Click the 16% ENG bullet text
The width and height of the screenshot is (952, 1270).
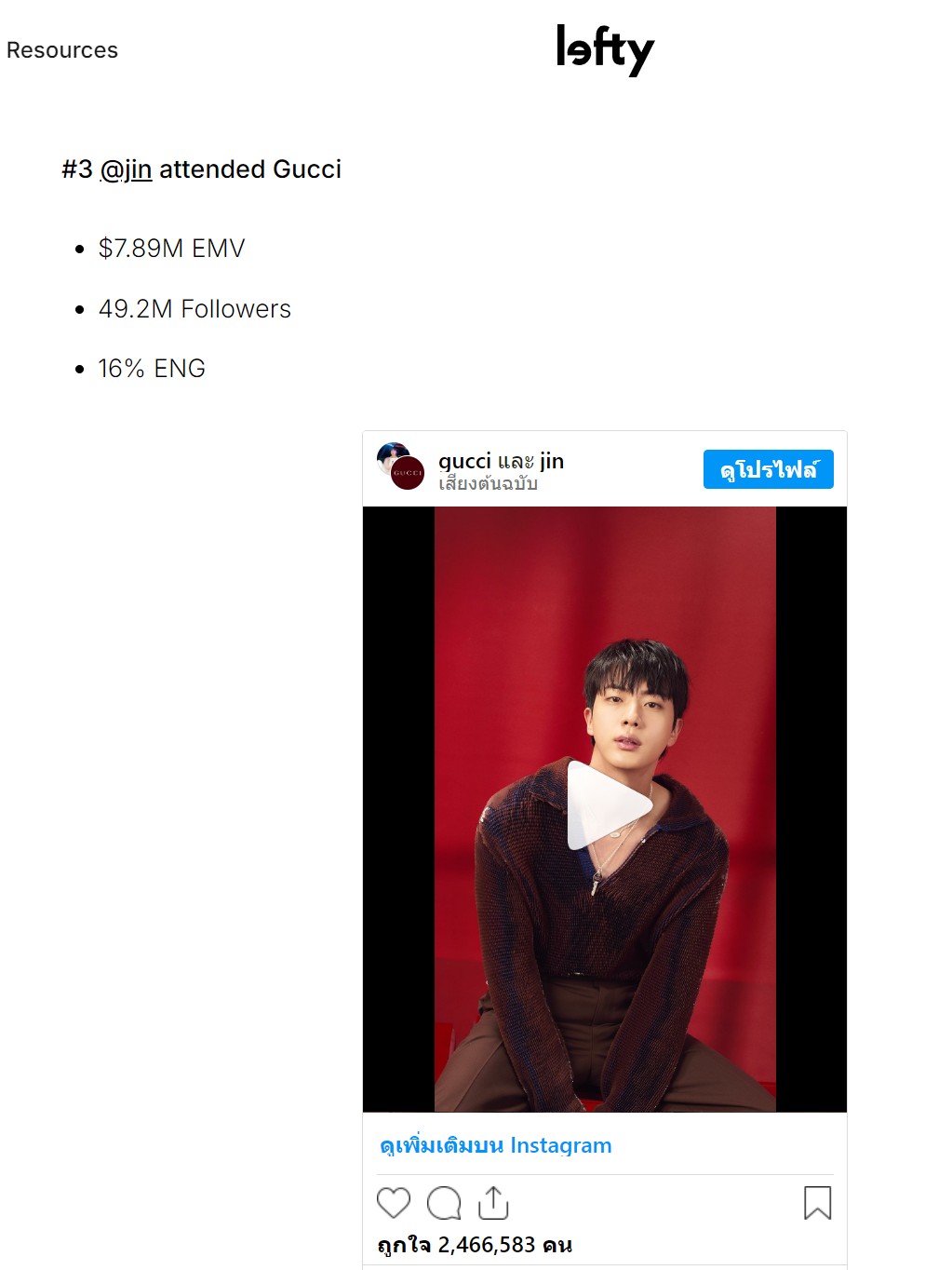[x=152, y=369]
